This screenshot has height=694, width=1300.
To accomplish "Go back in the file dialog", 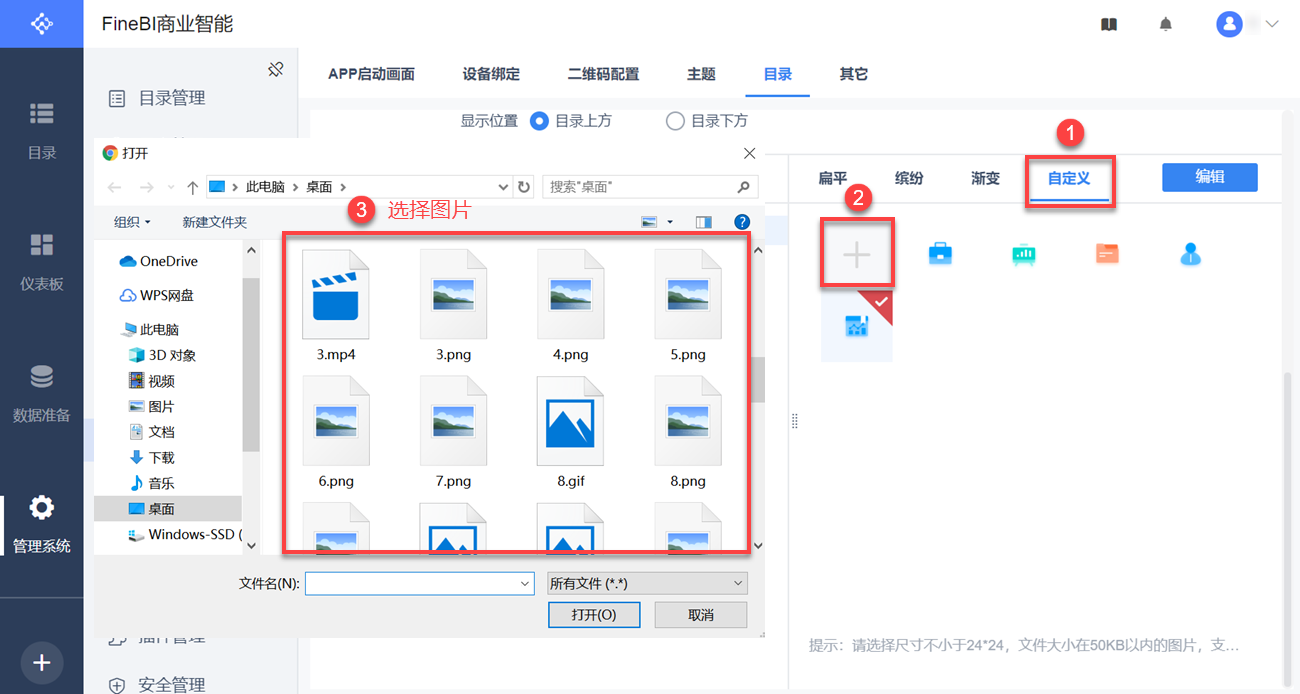I will pyautogui.click(x=114, y=187).
